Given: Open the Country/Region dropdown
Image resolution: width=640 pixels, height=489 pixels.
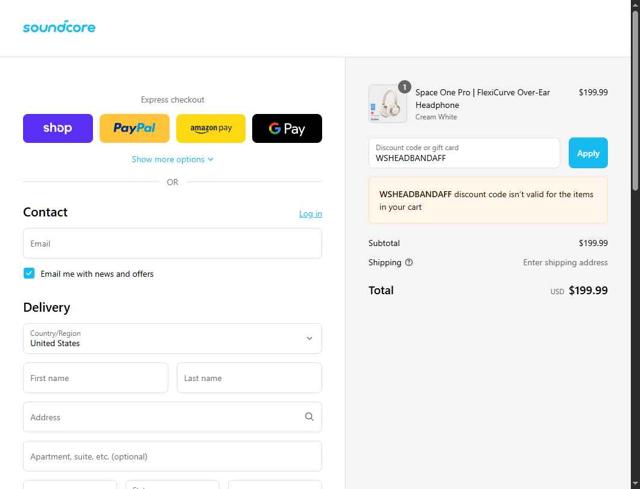Looking at the screenshot, I should click(x=172, y=338).
